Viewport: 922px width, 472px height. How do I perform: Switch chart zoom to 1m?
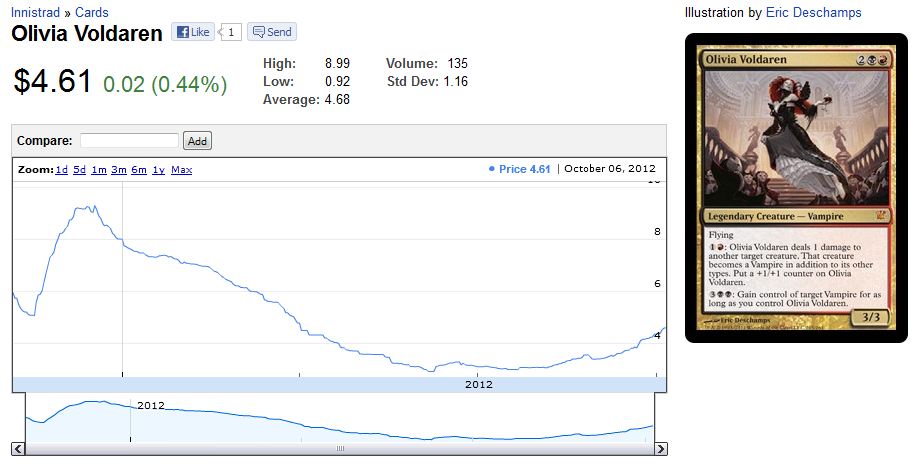(x=98, y=170)
